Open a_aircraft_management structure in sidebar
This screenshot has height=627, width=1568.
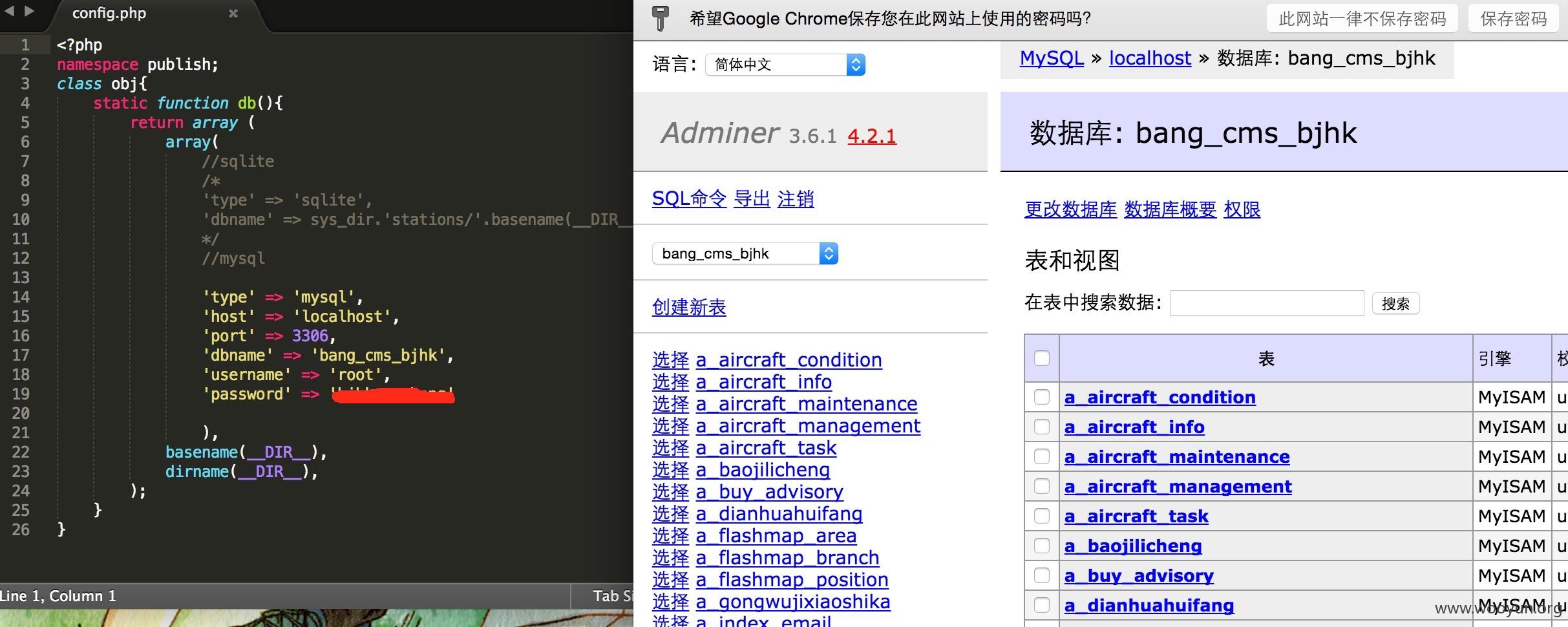(809, 425)
